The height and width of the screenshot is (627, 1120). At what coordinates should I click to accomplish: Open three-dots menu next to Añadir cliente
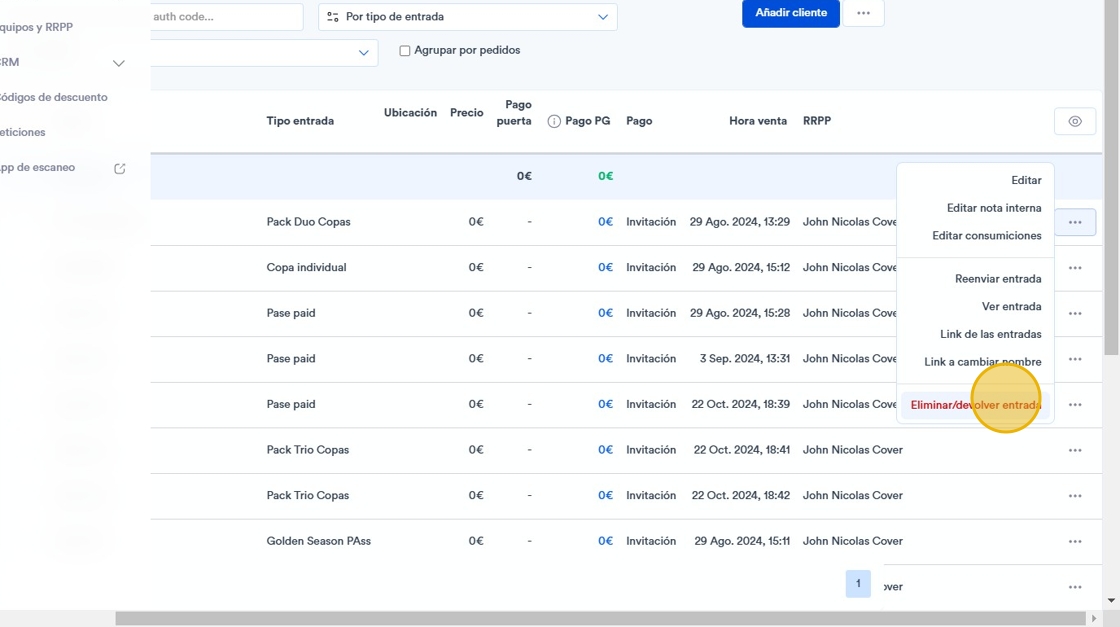[x=863, y=13]
